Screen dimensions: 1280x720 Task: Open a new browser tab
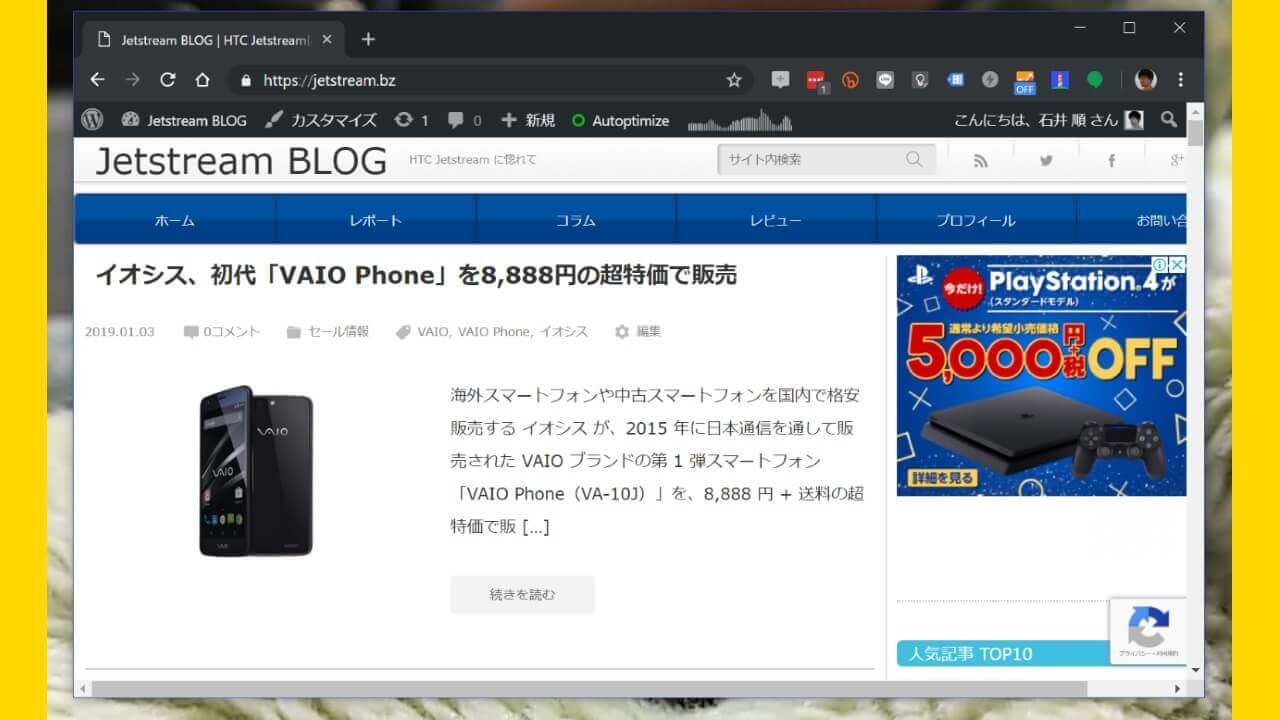[368, 40]
